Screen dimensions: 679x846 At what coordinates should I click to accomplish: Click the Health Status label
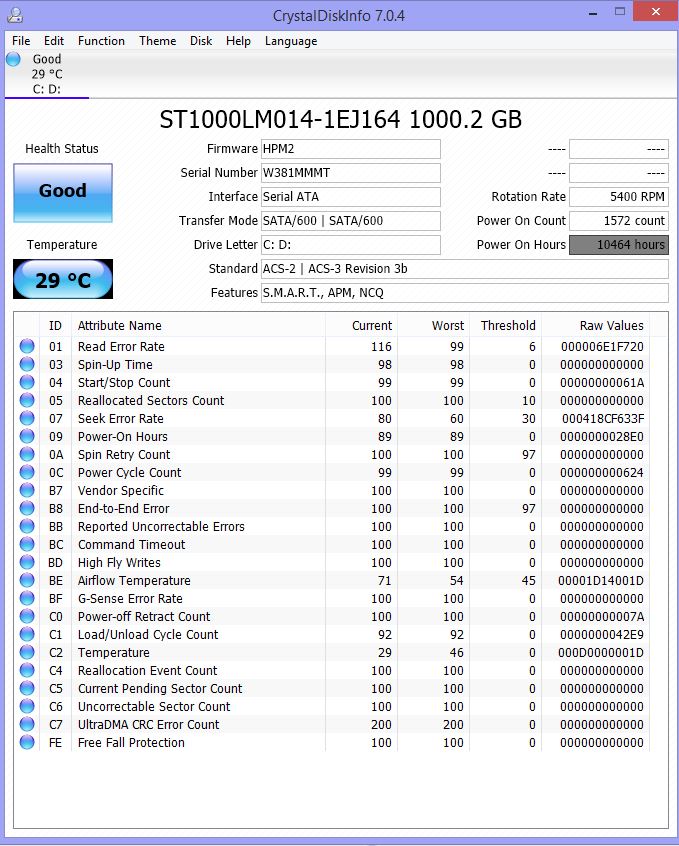coord(62,149)
